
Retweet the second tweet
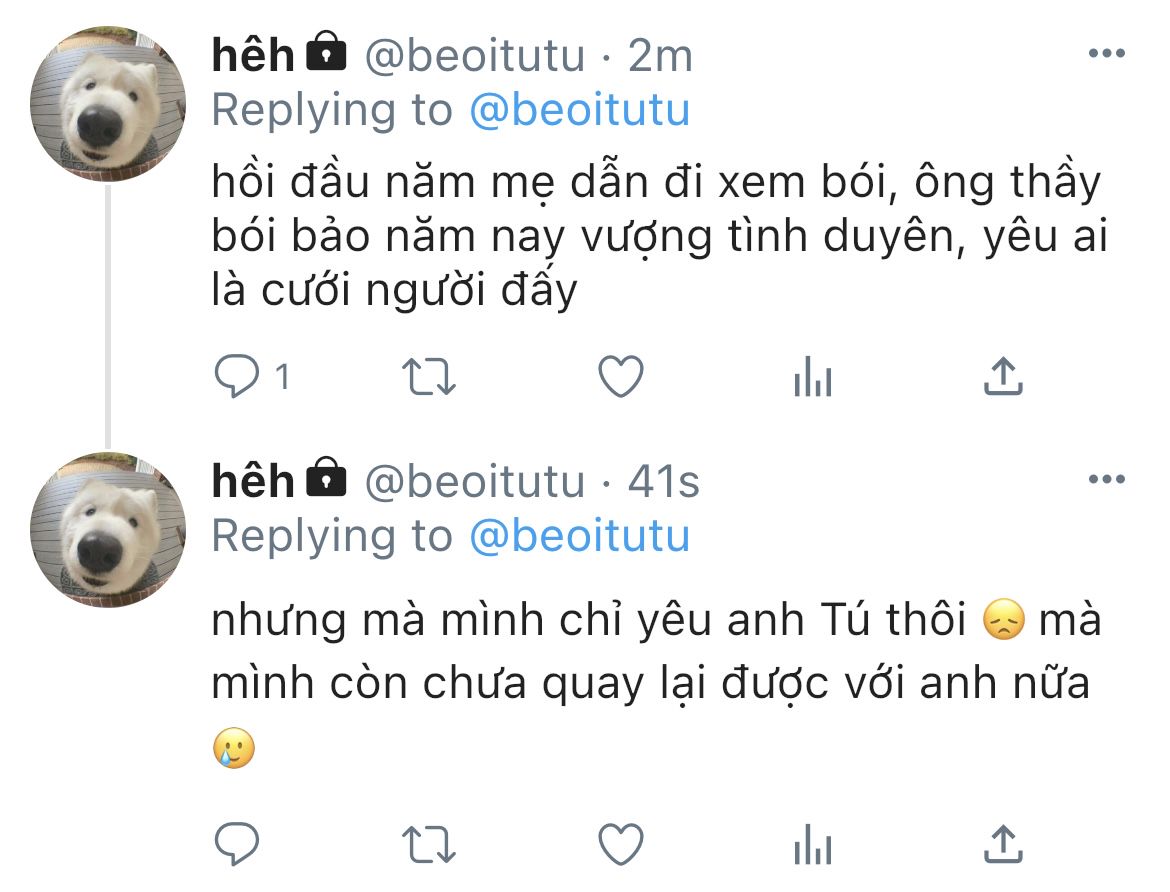[x=428, y=844]
